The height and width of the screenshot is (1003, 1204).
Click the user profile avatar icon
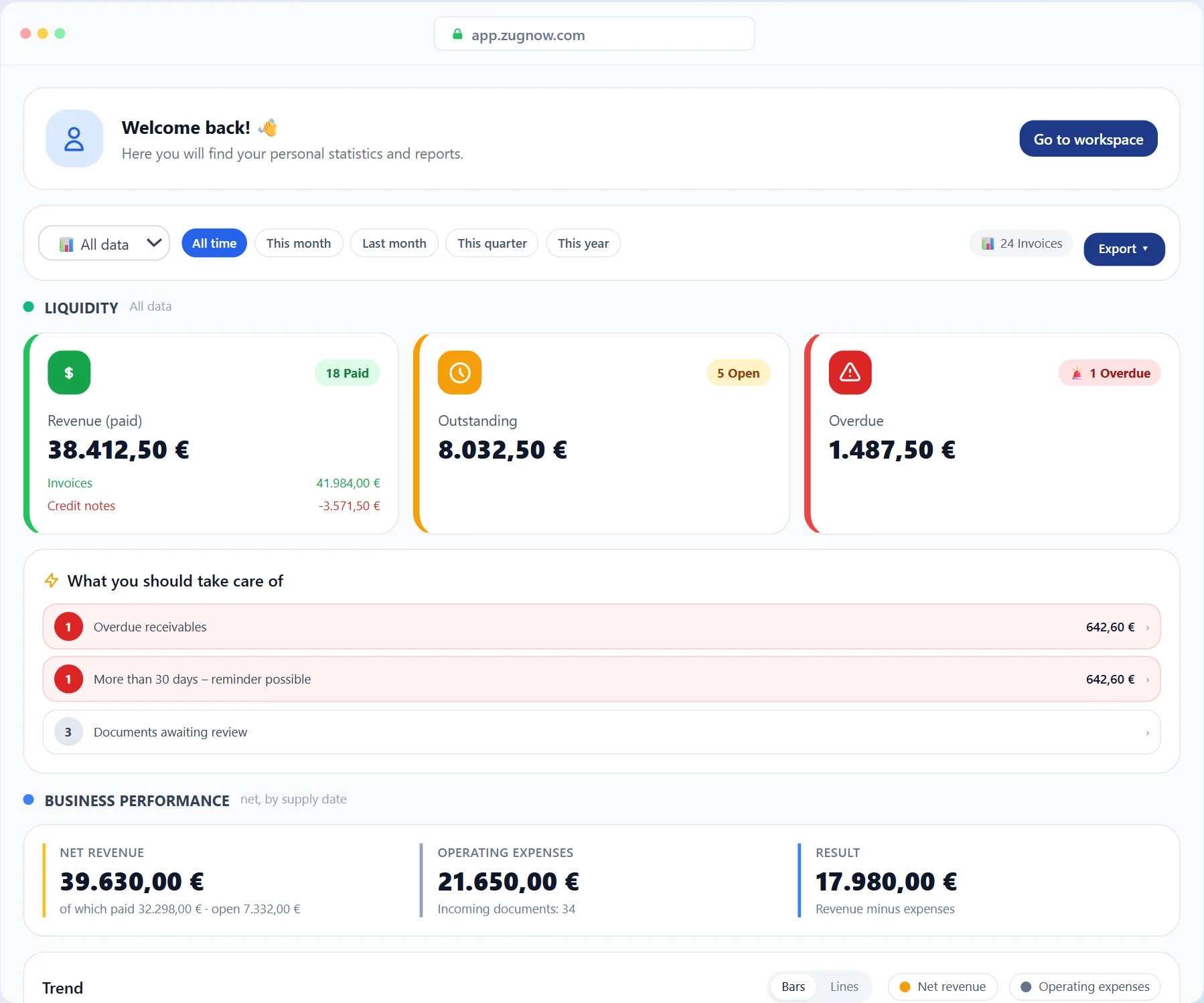(74, 139)
